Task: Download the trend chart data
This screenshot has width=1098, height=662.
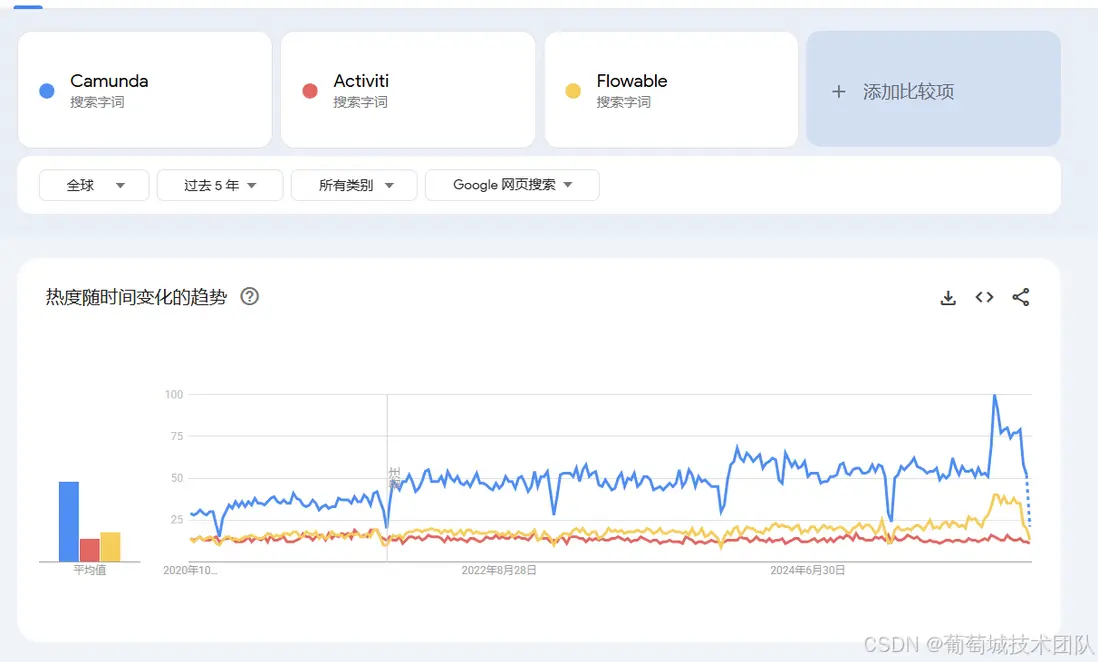Action: (x=948, y=297)
